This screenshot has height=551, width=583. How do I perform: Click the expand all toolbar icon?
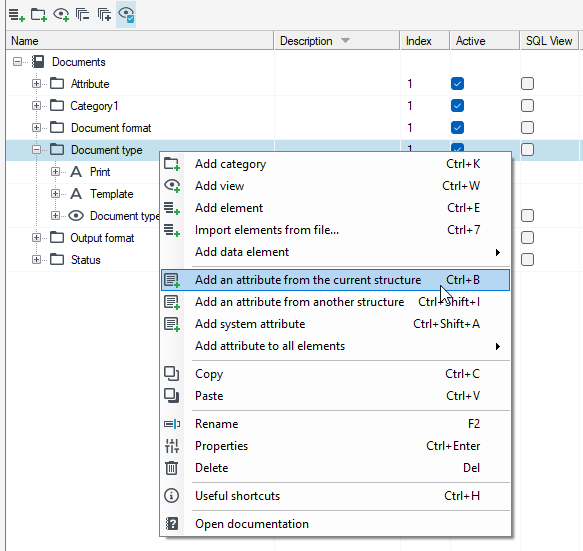coord(104,15)
